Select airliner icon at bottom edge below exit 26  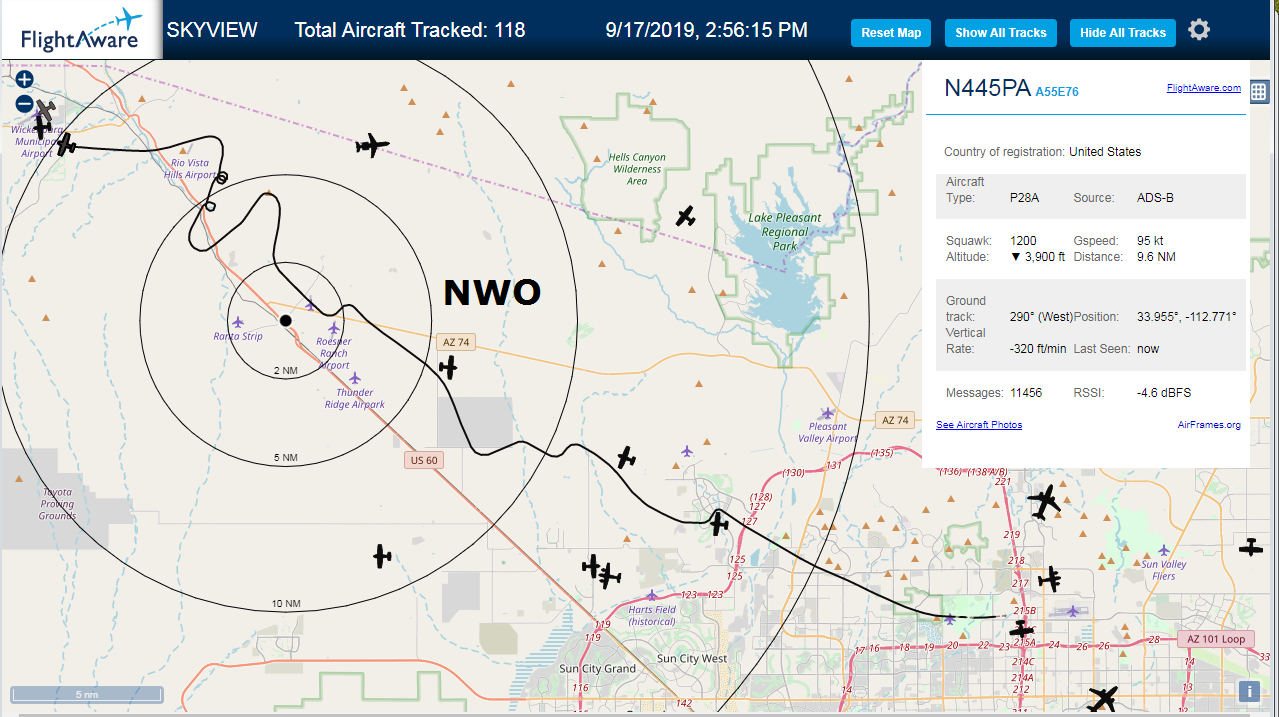coord(1103,697)
